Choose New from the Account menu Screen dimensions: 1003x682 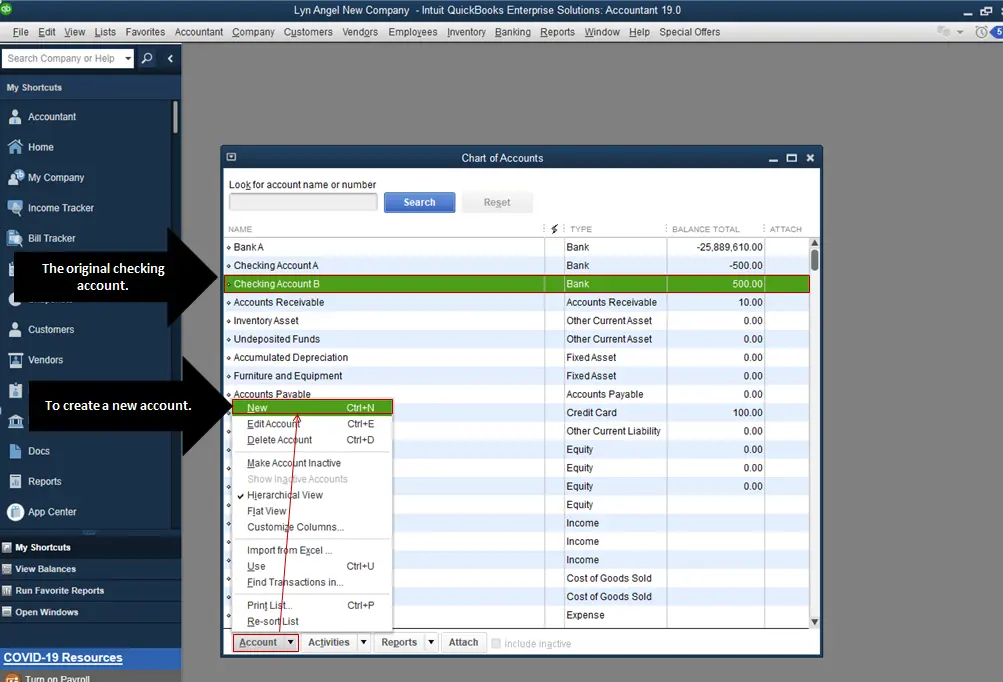coord(312,408)
